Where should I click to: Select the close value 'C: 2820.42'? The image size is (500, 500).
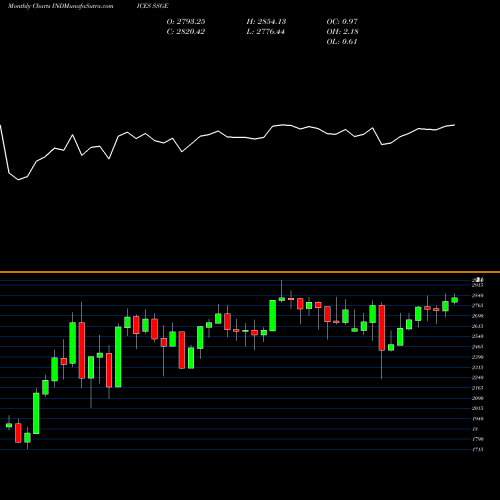click(x=186, y=32)
